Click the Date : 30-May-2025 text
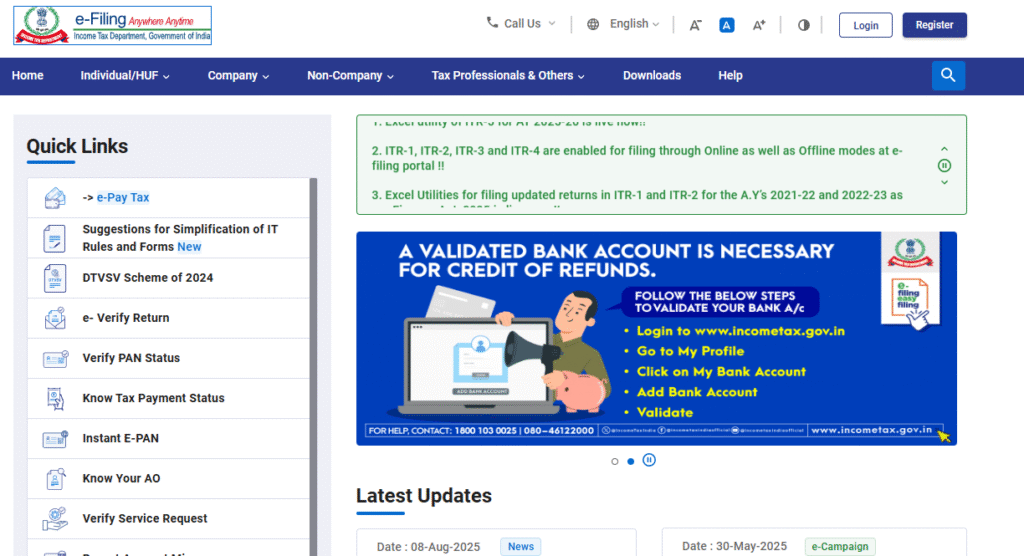This screenshot has height=556, width=1024. pyautogui.click(x=734, y=546)
